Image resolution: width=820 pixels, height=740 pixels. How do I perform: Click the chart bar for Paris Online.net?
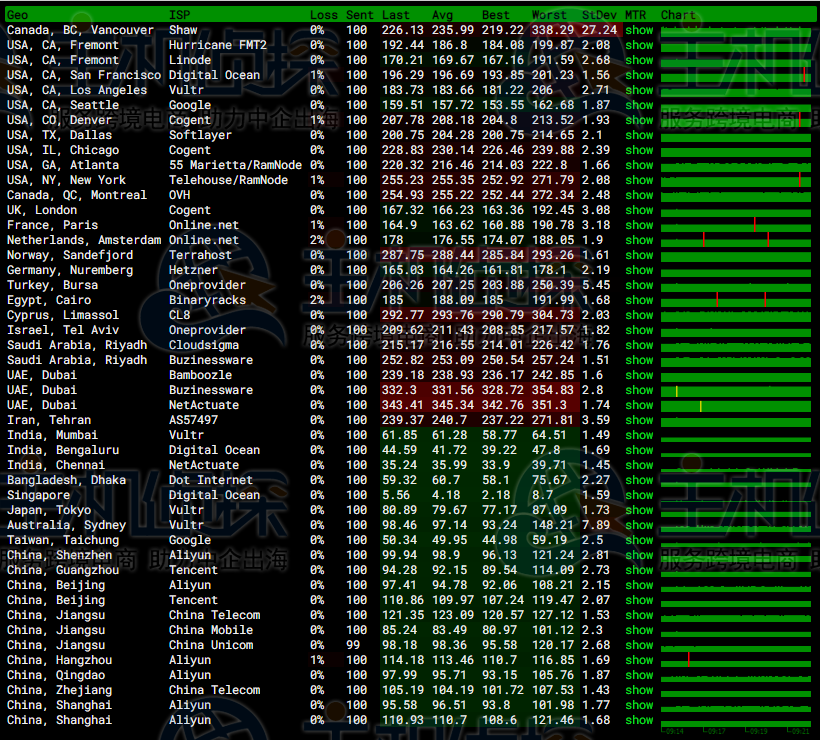(x=738, y=225)
